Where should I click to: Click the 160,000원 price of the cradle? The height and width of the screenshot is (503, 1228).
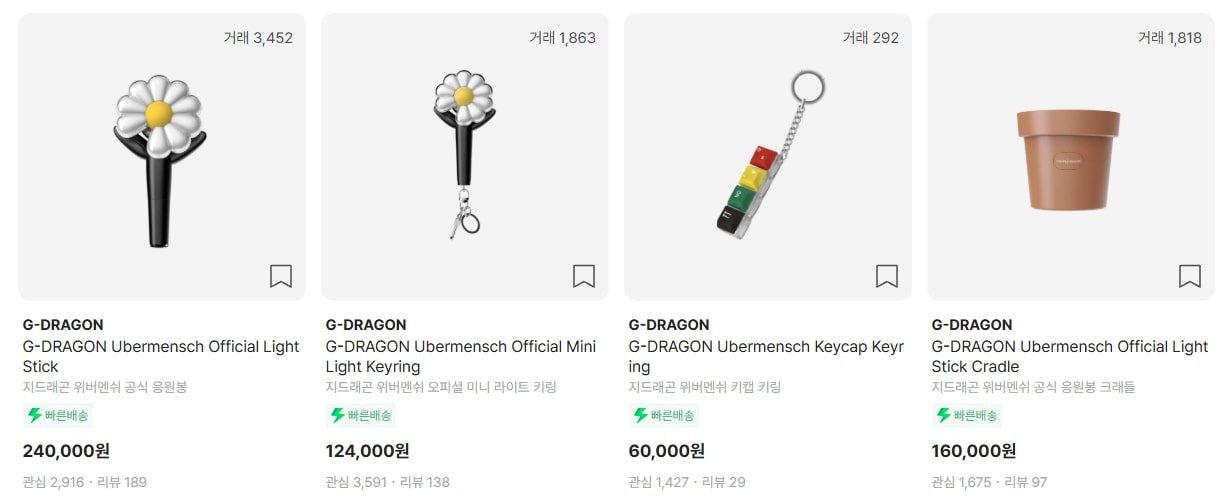tap(973, 451)
